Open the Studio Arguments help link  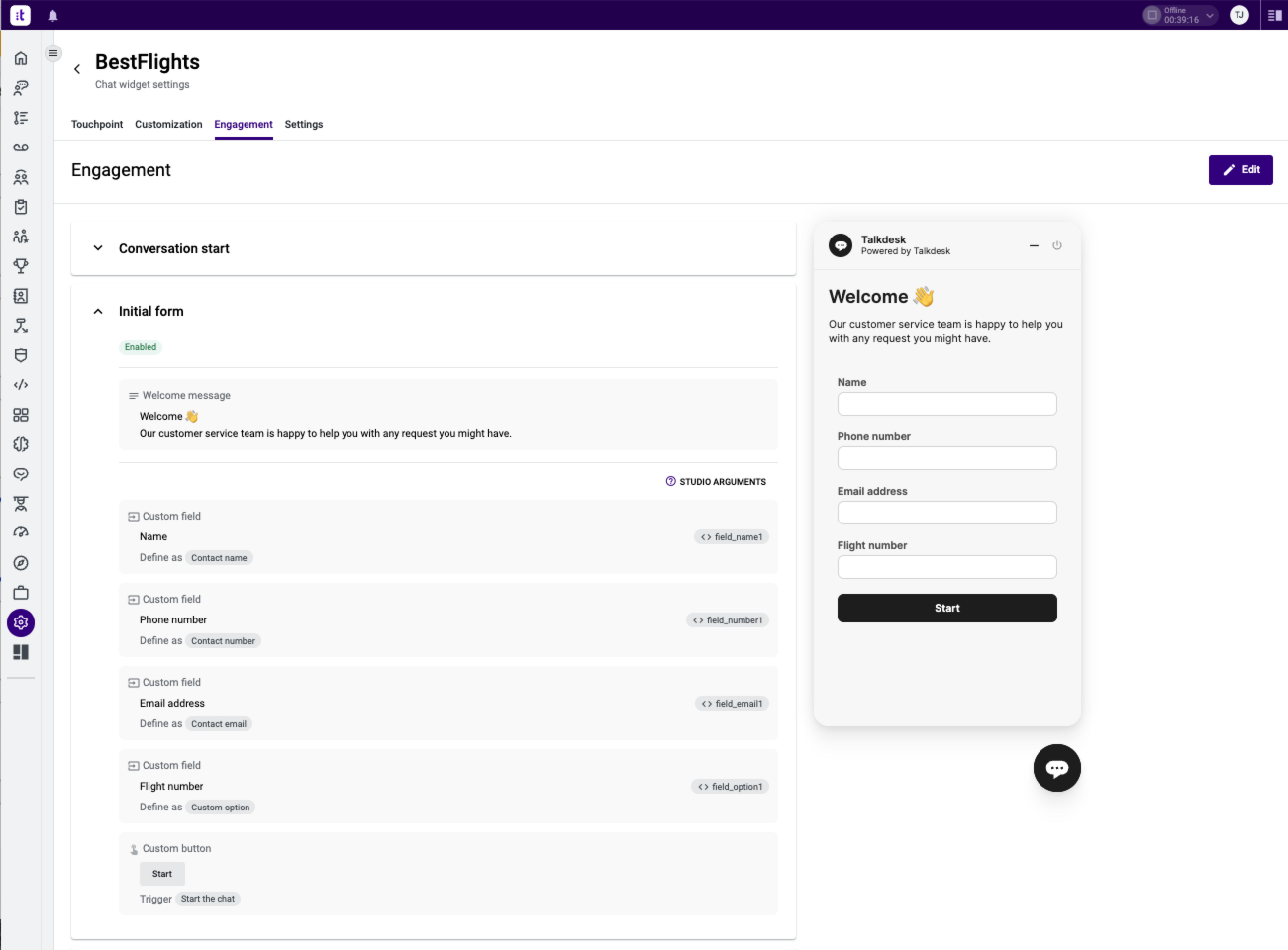pyautogui.click(x=716, y=482)
